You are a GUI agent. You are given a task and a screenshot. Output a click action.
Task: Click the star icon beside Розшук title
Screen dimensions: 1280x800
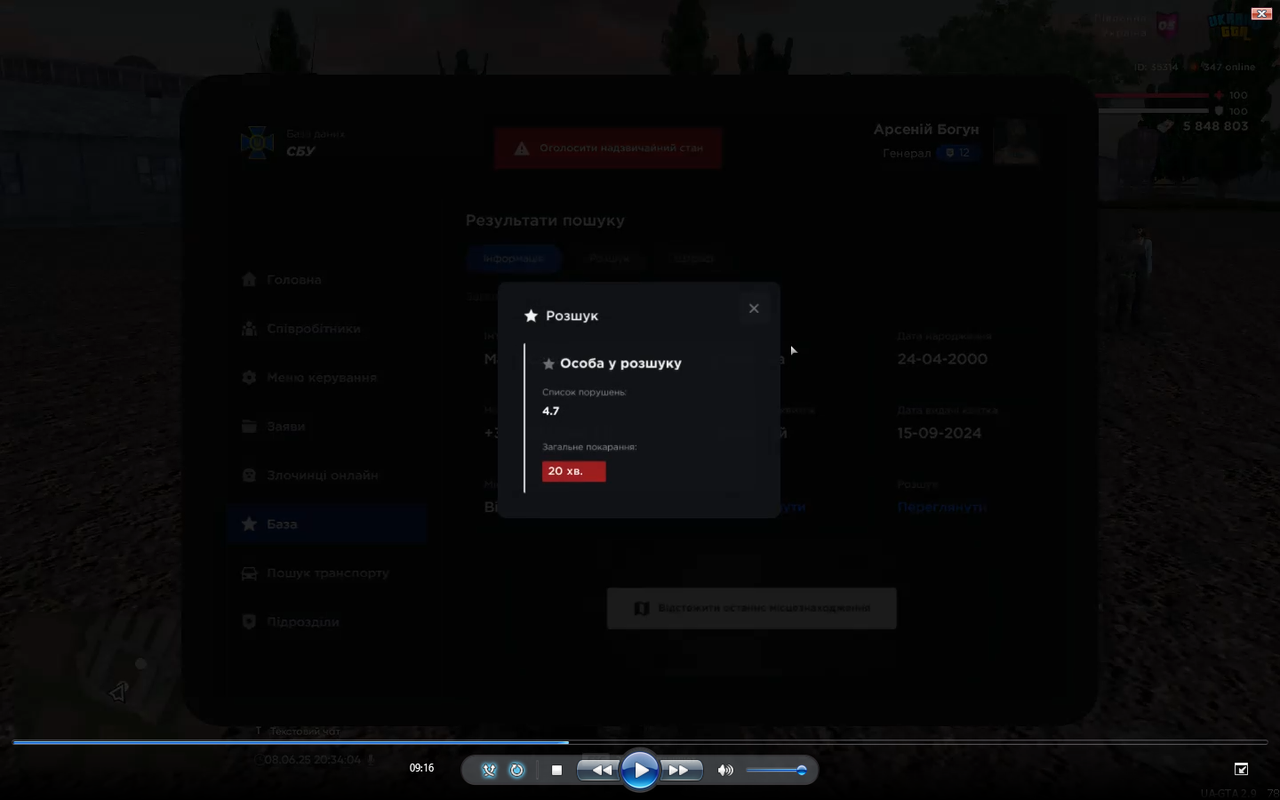[531, 316]
